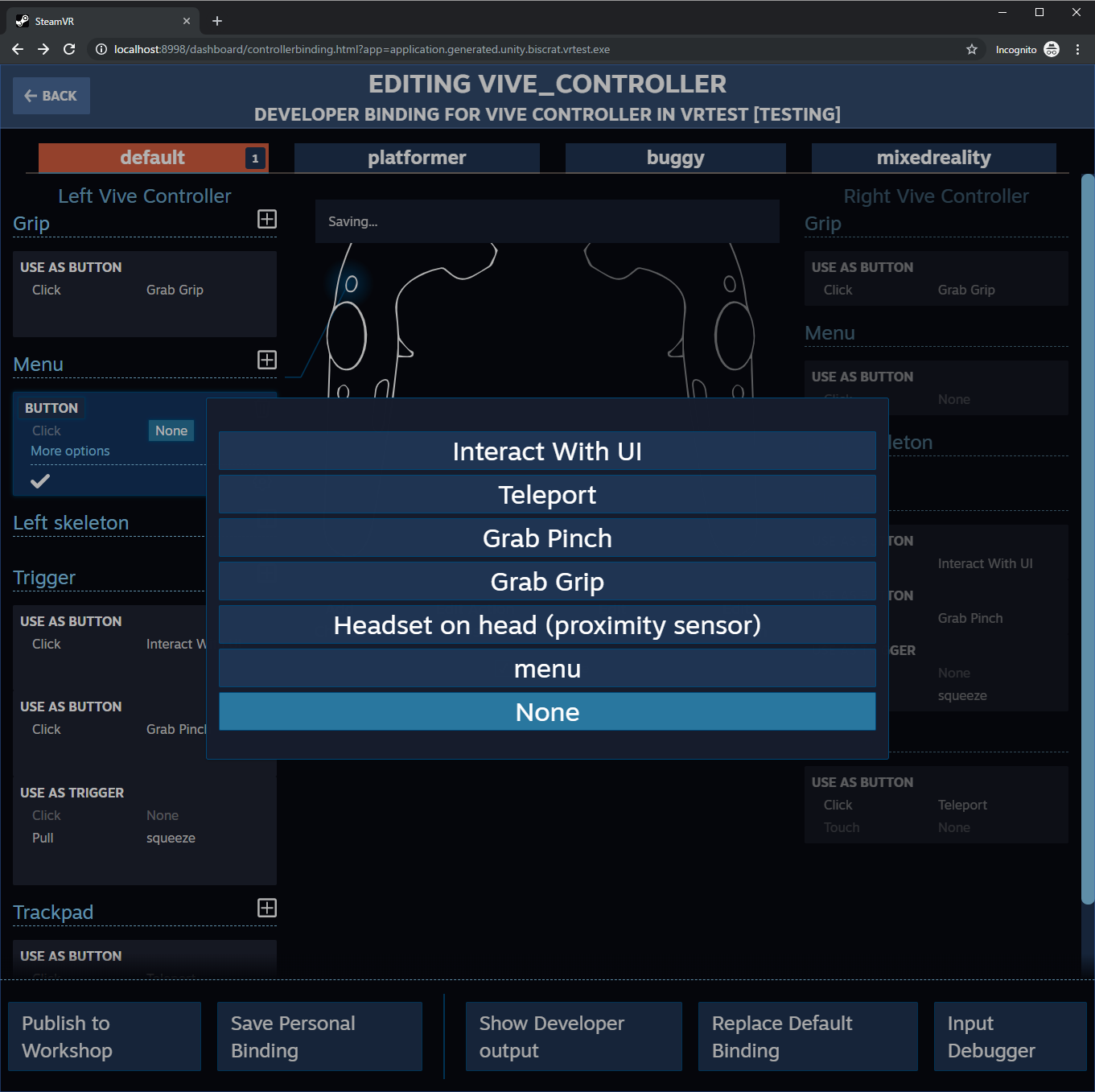Choose "Headset on head (proximity sensor)" action
Image resolution: width=1095 pixels, height=1092 pixels.
pyautogui.click(x=547, y=624)
